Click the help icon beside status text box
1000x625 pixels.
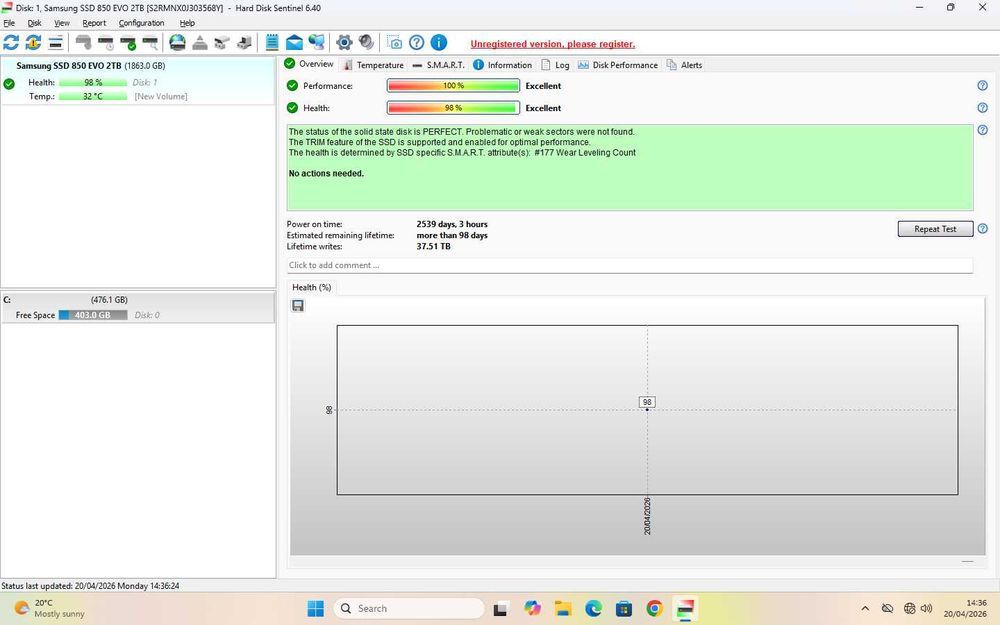pyautogui.click(x=982, y=129)
